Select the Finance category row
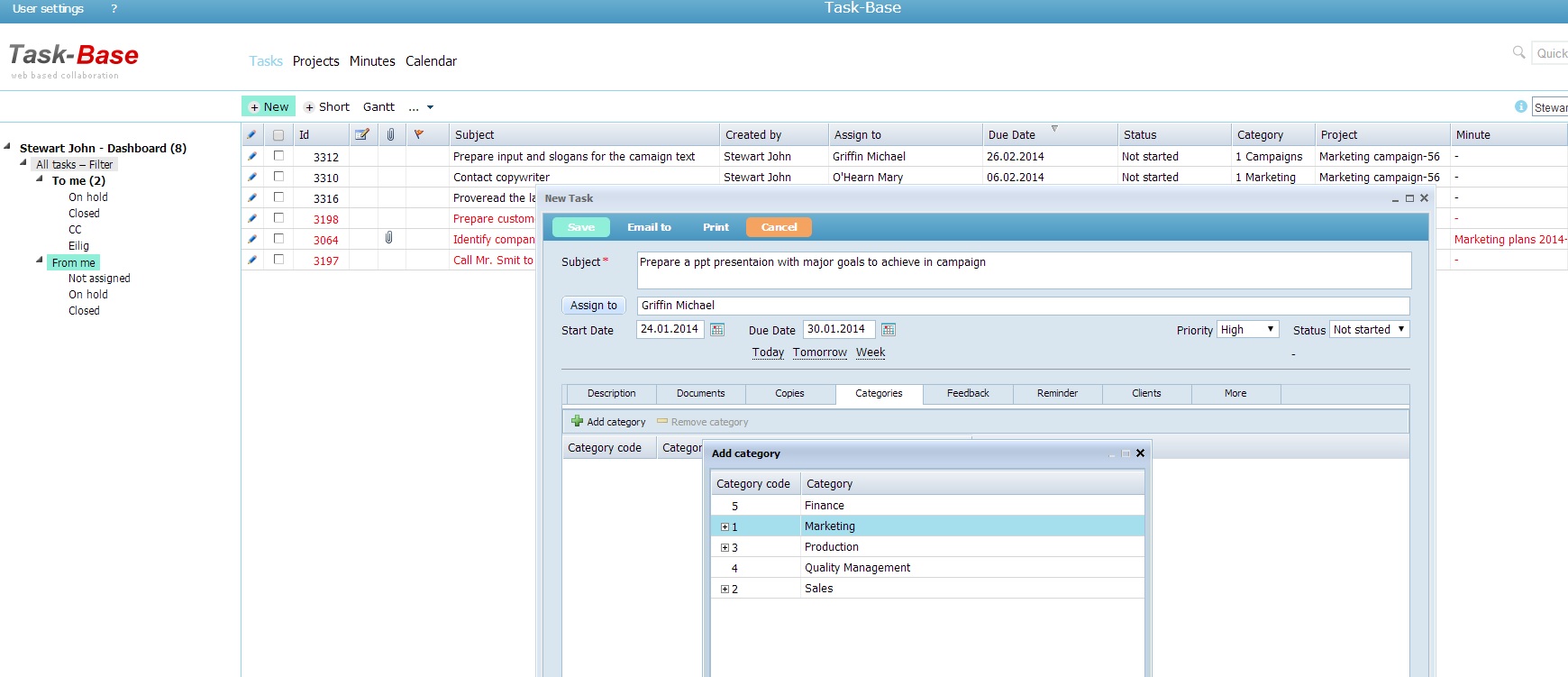Screen dimensions: 1568x677 [x=927, y=506]
